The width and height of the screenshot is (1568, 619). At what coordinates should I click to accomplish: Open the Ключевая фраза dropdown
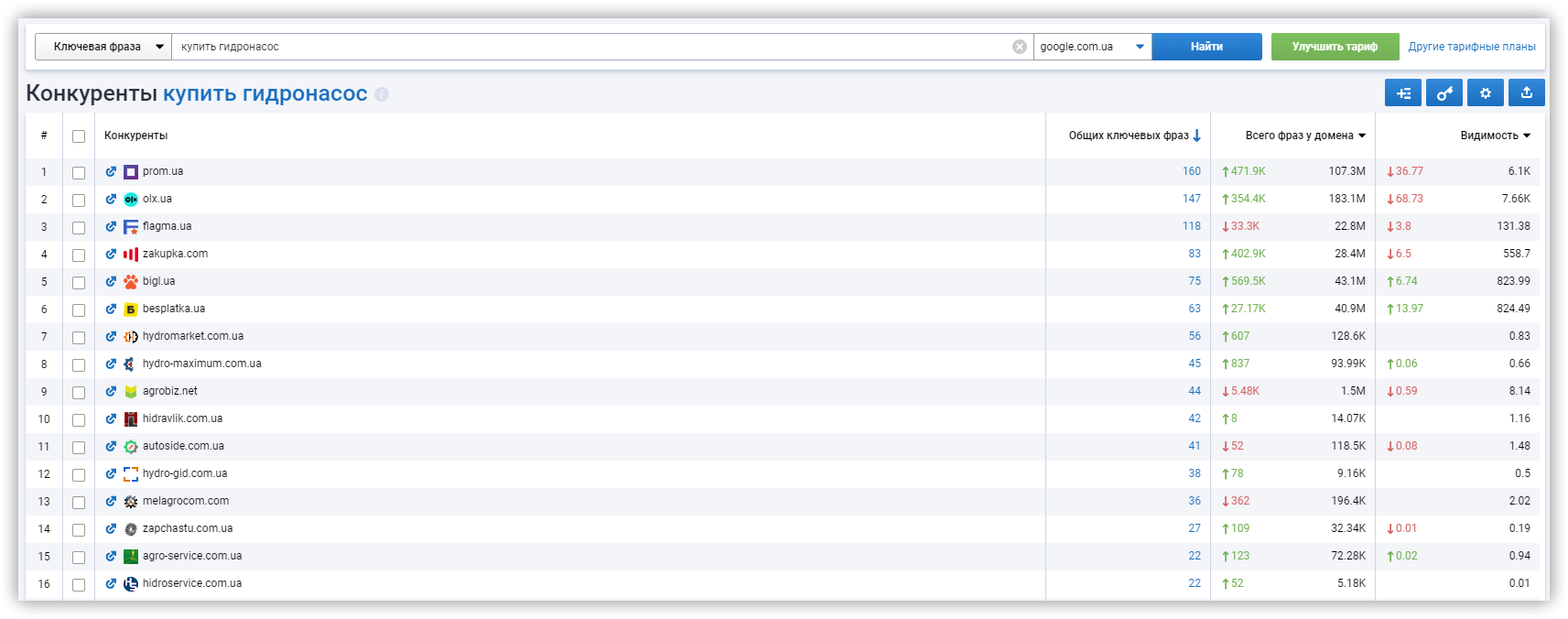[x=103, y=47]
